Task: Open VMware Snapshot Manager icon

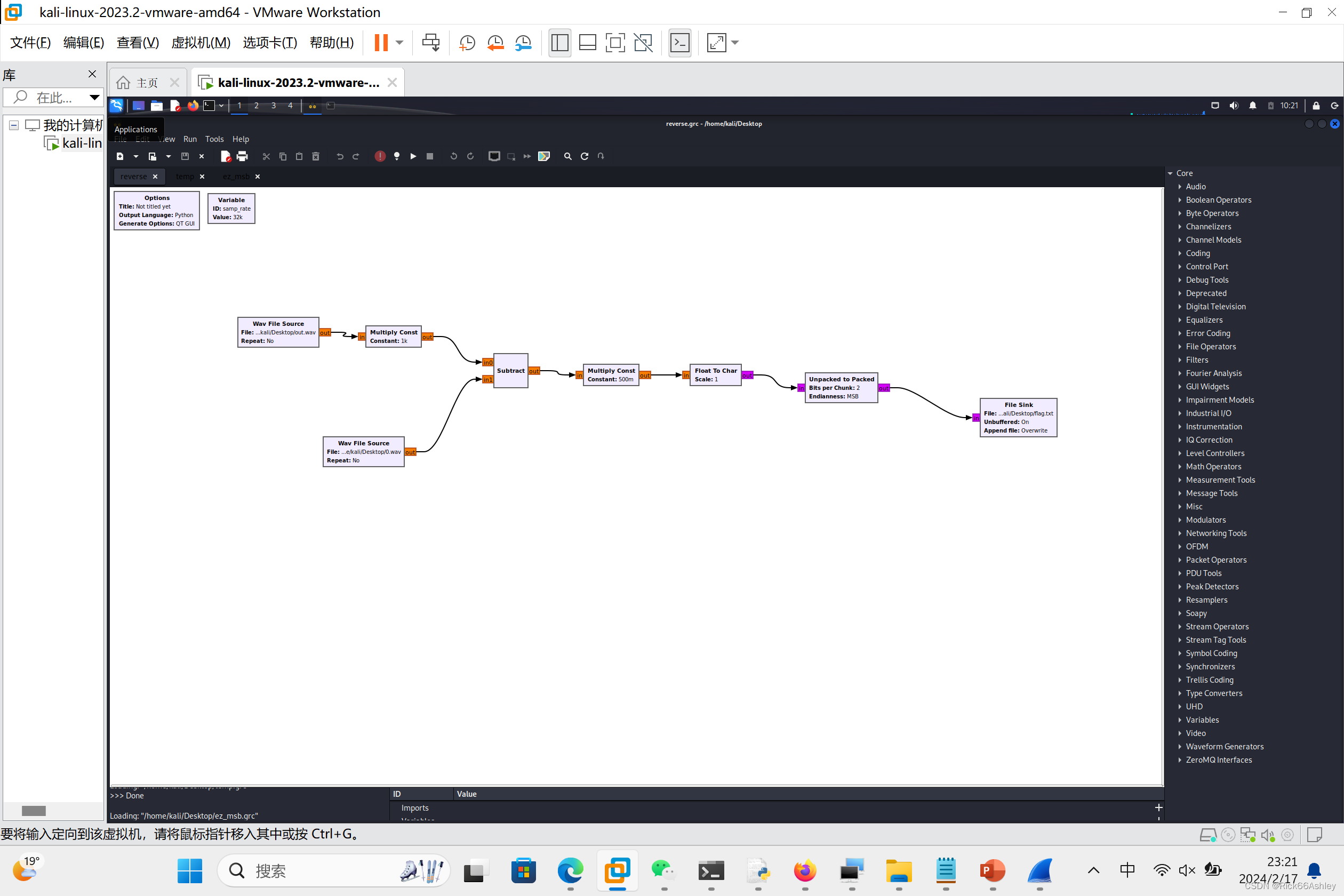Action: click(x=523, y=42)
